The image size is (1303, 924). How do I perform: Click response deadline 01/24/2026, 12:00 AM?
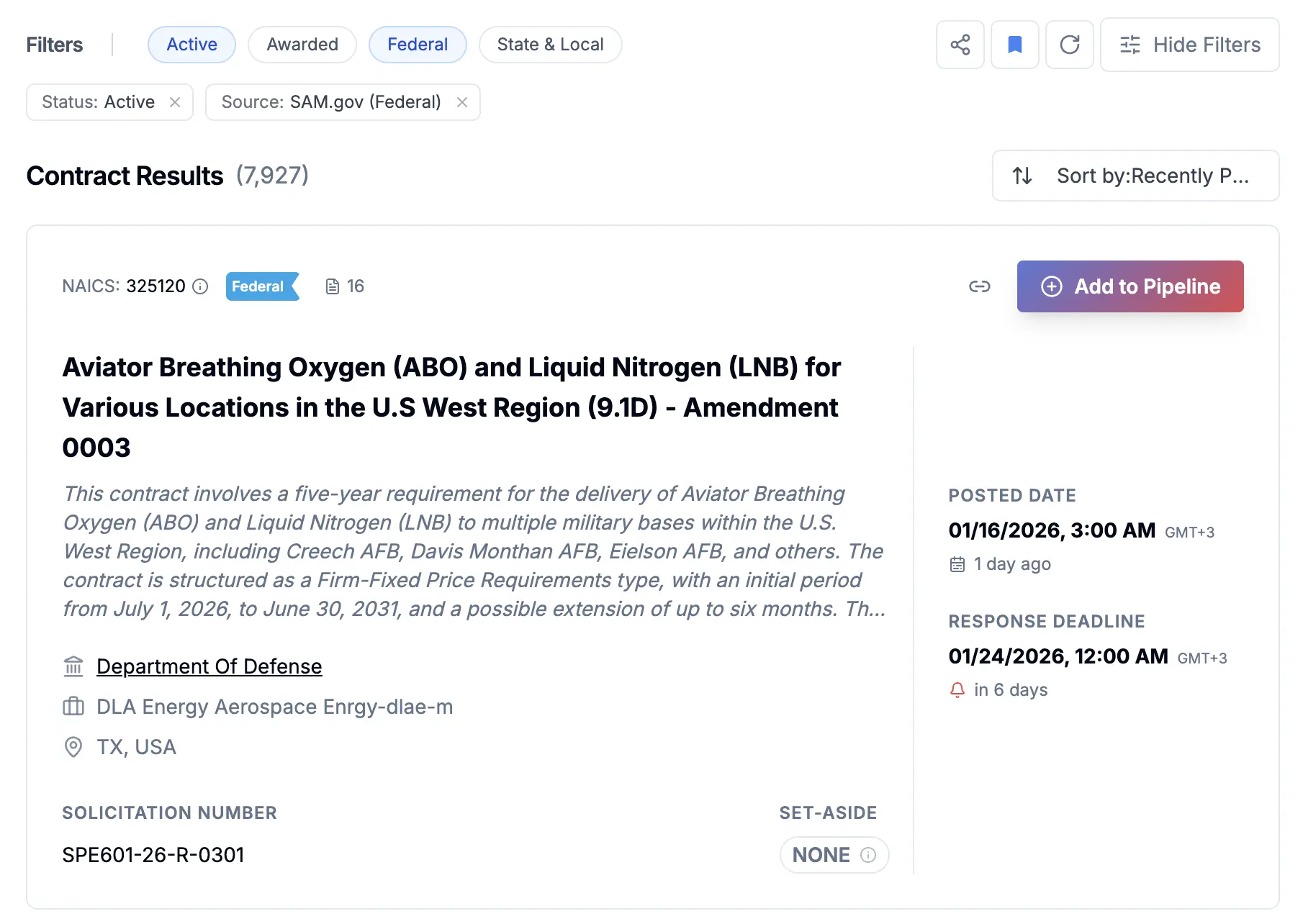(x=1058, y=656)
